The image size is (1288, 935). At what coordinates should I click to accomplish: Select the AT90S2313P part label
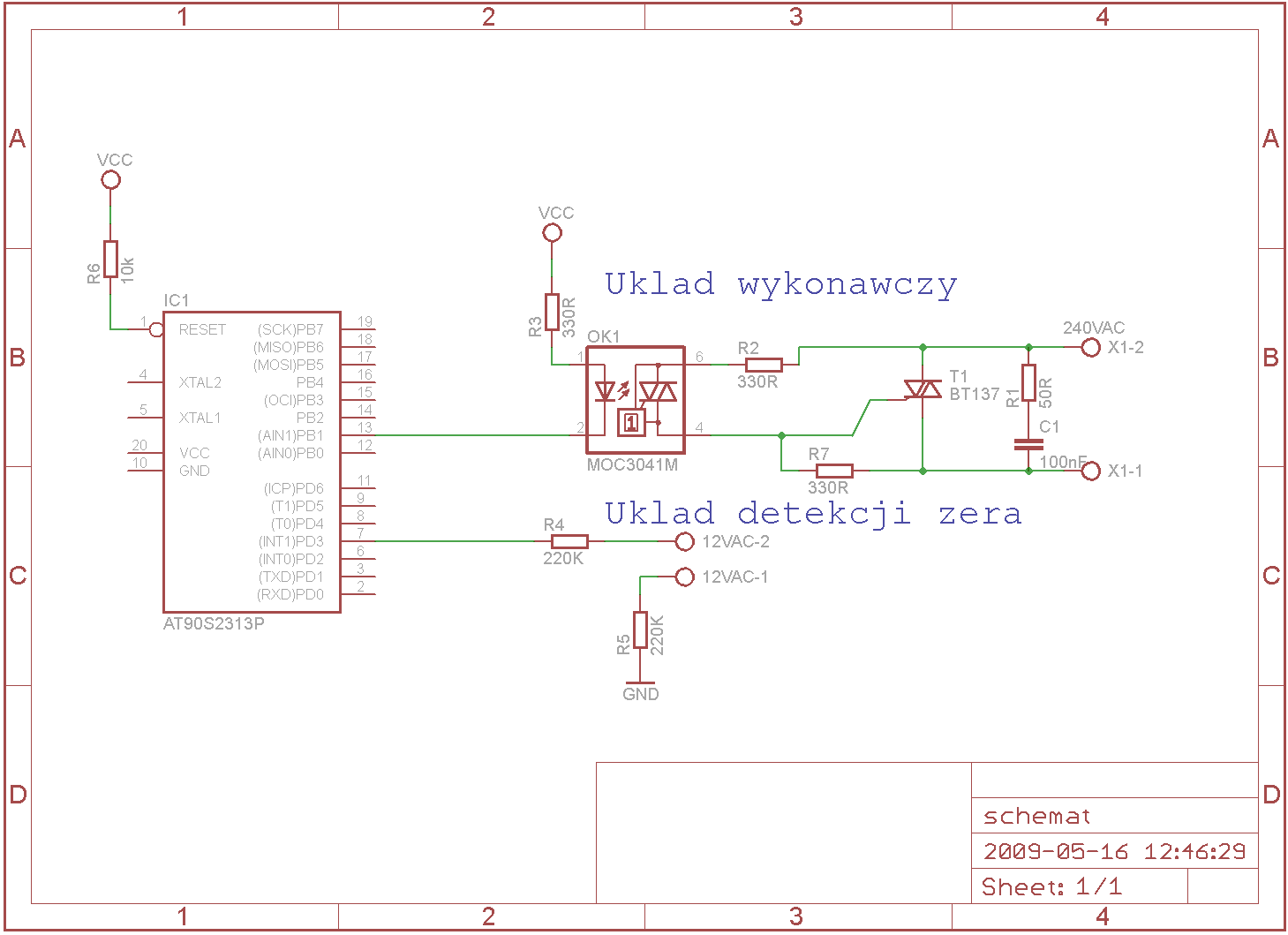[214, 623]
